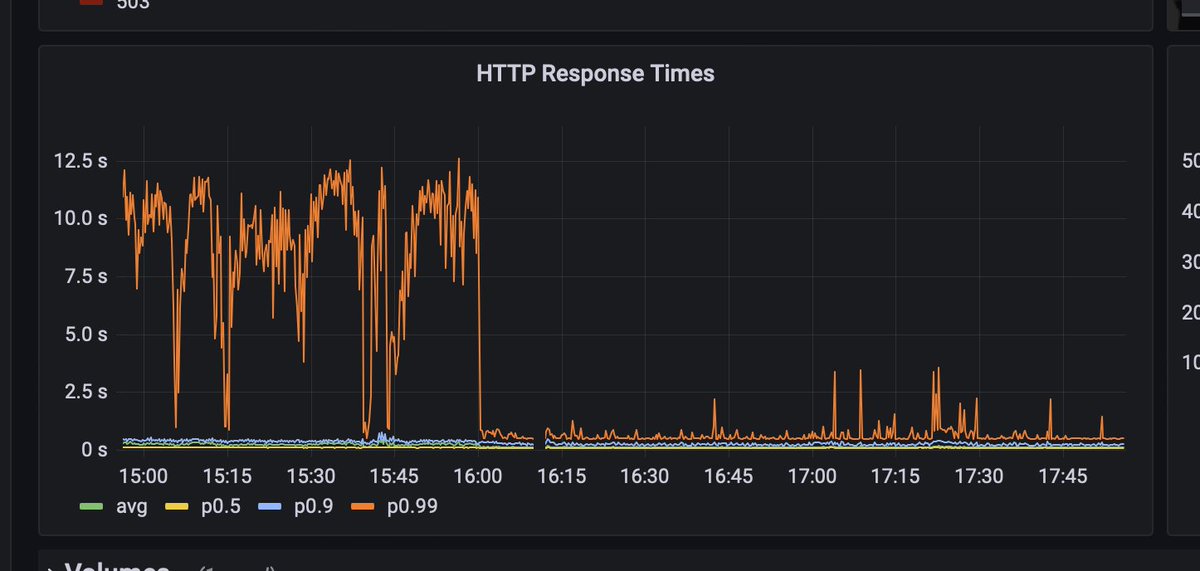Click the 503 legend entry
Screen dimensions: 1200x571
(133, 4)
